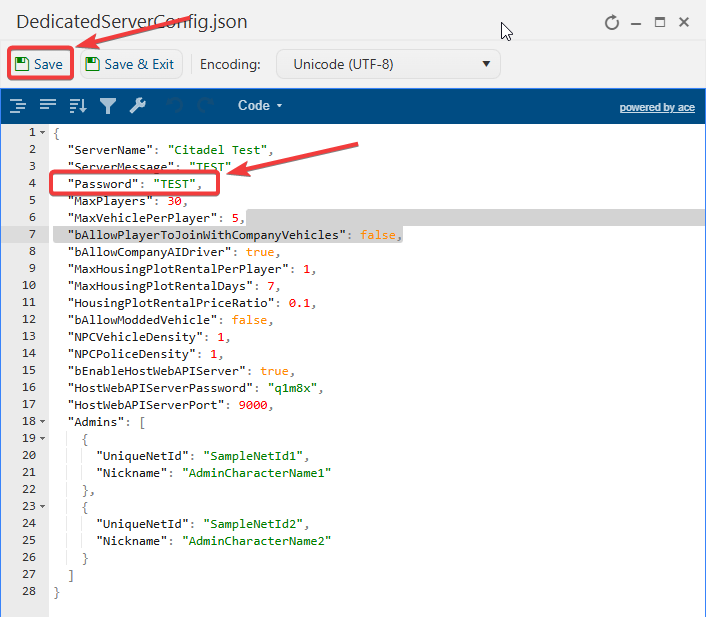Click the "MaxPlayers" key on line 5

(x=110, y=201)
